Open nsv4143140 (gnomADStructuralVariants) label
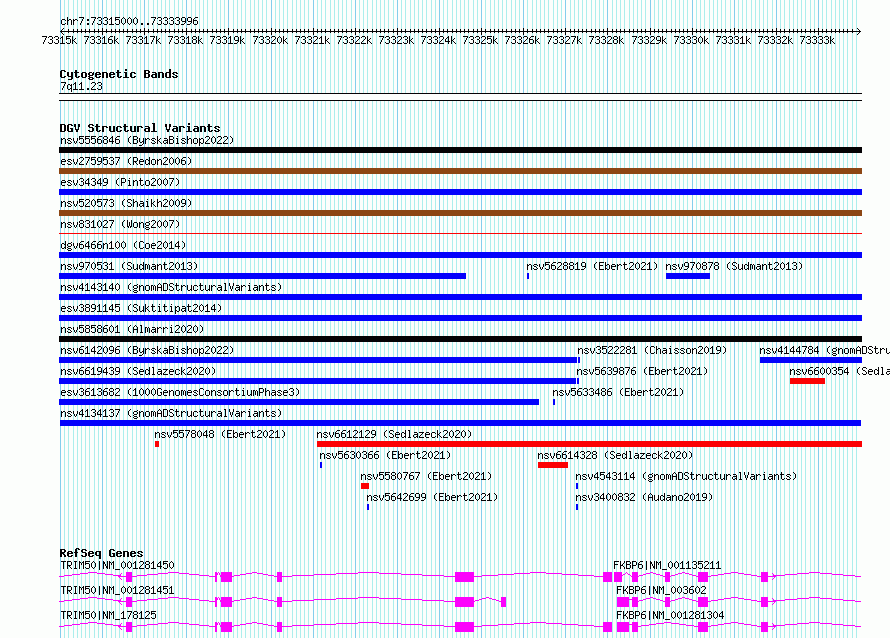The height and width of the screenshot is (638, 890). click(171, 287)
